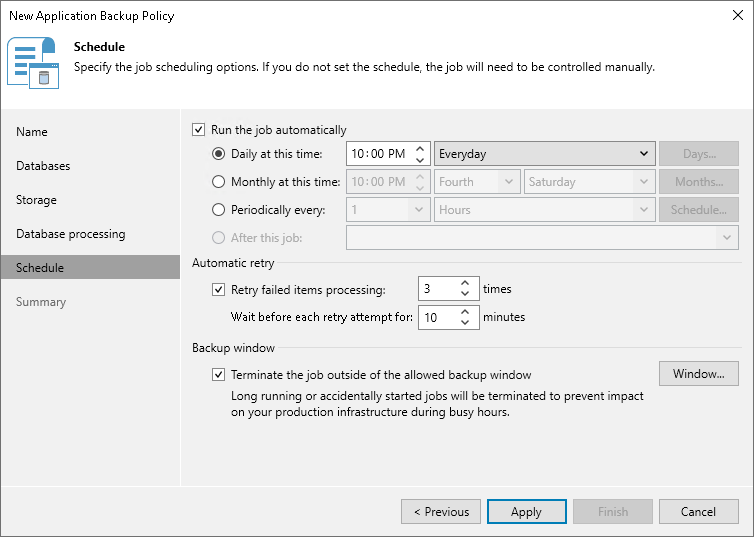Click the Wait before each retry attempt label
The height and width of the screenshot is (537, 754).
tap(322, 317)
